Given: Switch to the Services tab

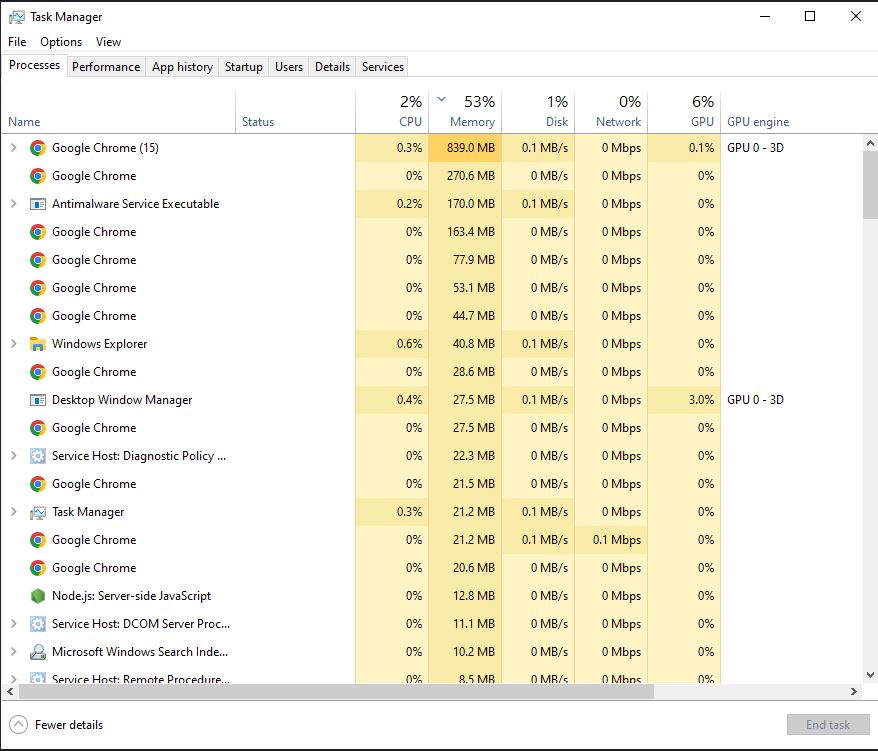Looking at the screenshot, I should pos(383,67).
